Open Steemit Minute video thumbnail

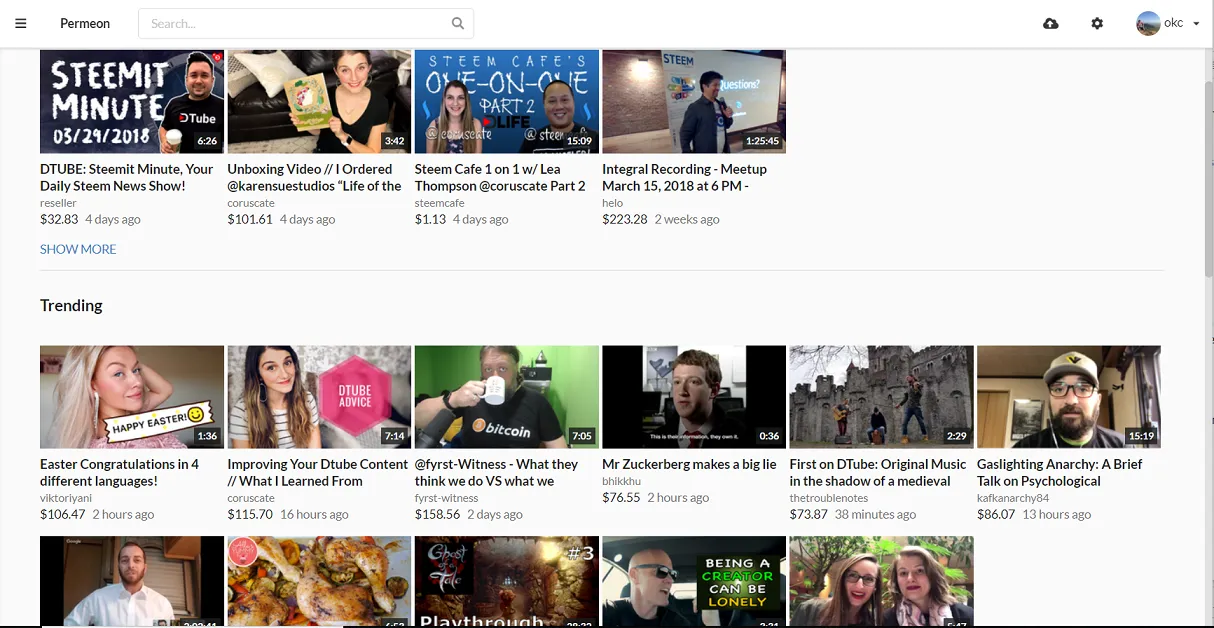point(132,101)
